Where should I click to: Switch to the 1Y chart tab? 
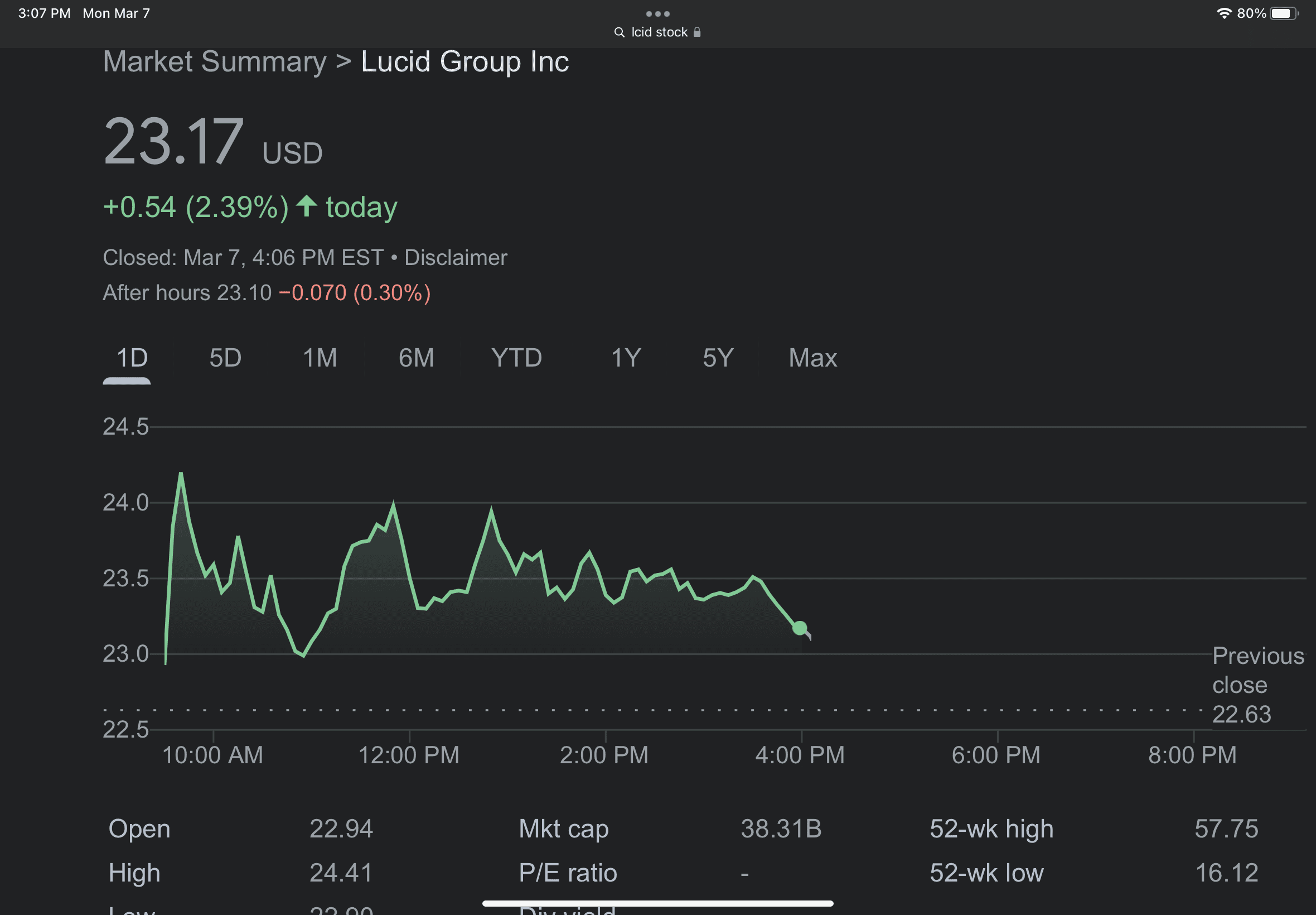point(626,358)
